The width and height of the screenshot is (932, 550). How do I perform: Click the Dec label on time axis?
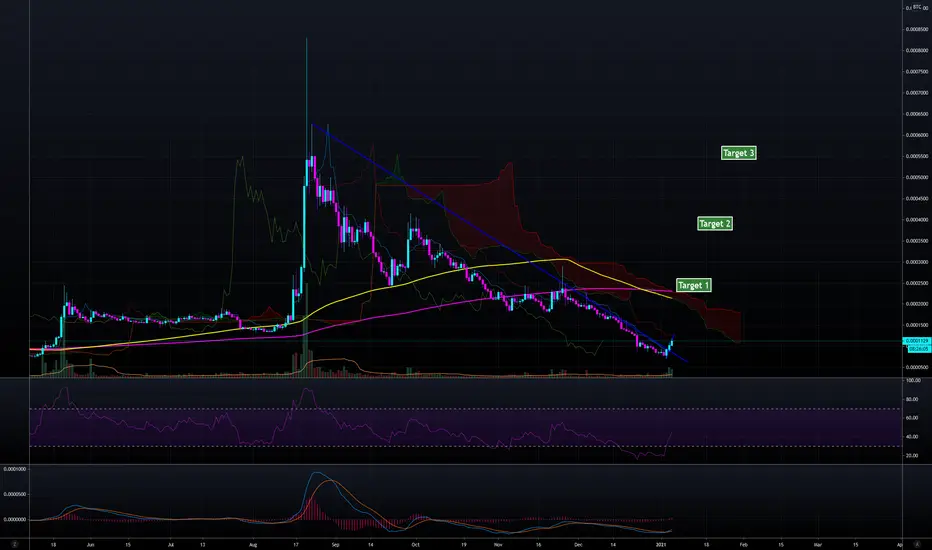[578, 544]
